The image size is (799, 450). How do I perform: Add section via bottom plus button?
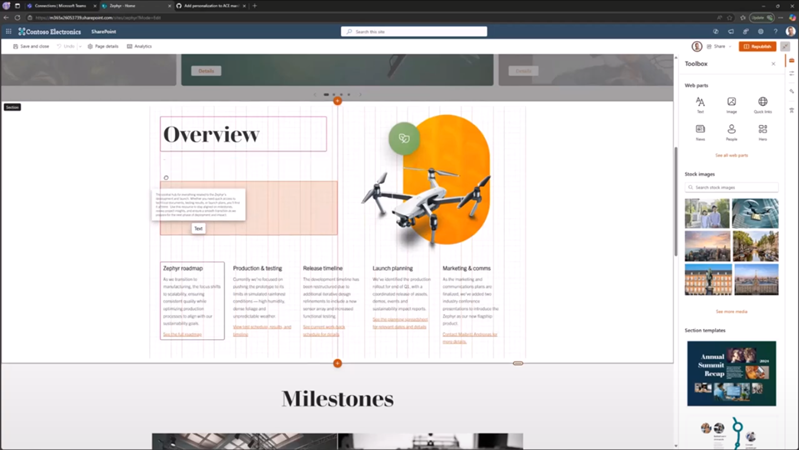point(337,363)
